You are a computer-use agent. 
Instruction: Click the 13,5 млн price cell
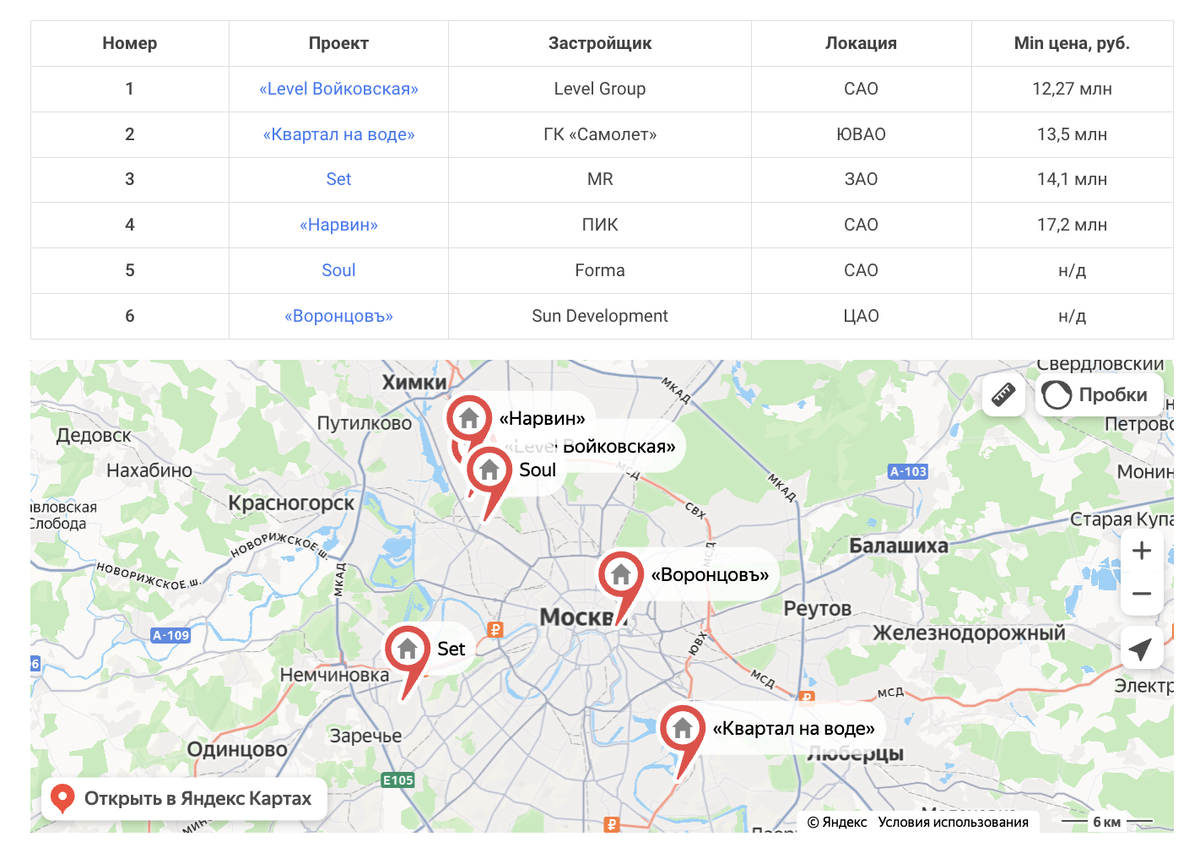pyautogui.click(x=1072, y=134)
